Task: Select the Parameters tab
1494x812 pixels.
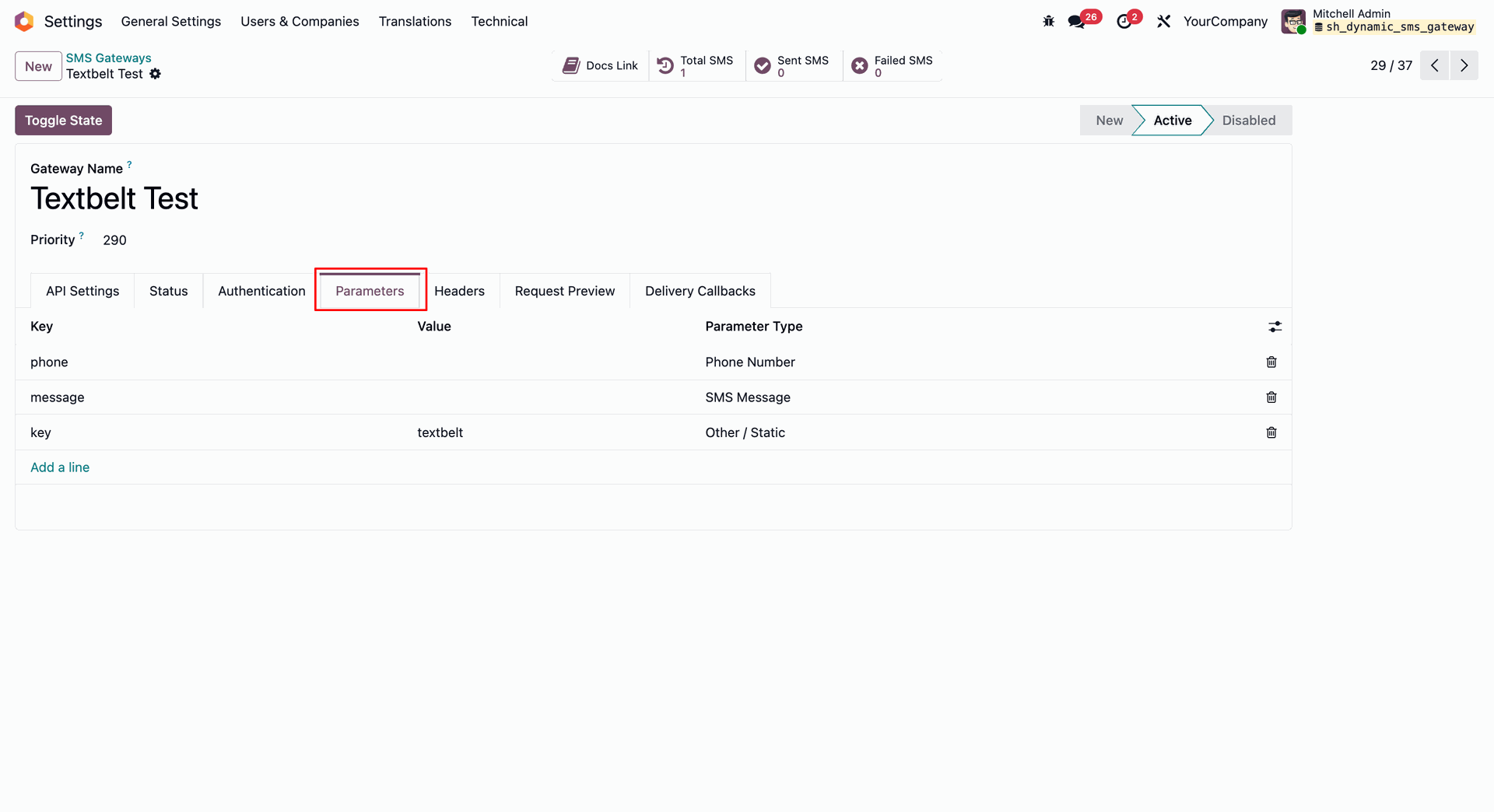Action: coord(370,291)
